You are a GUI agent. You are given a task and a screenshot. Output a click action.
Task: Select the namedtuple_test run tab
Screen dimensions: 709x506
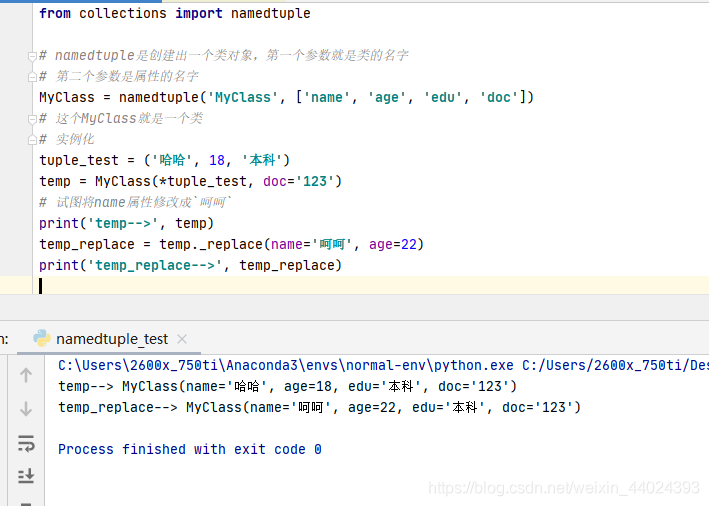click(109, 339)
